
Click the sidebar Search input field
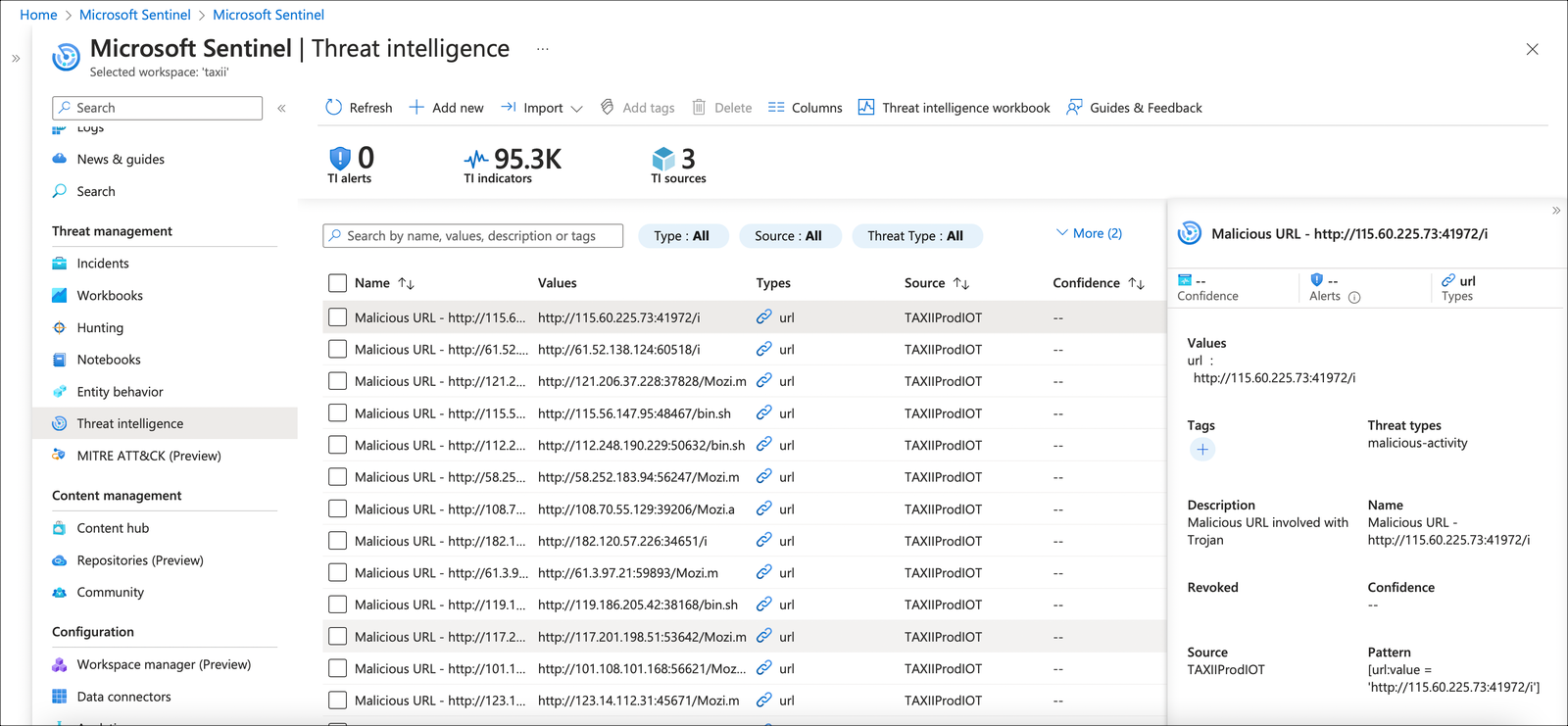(x=158, y=108)
